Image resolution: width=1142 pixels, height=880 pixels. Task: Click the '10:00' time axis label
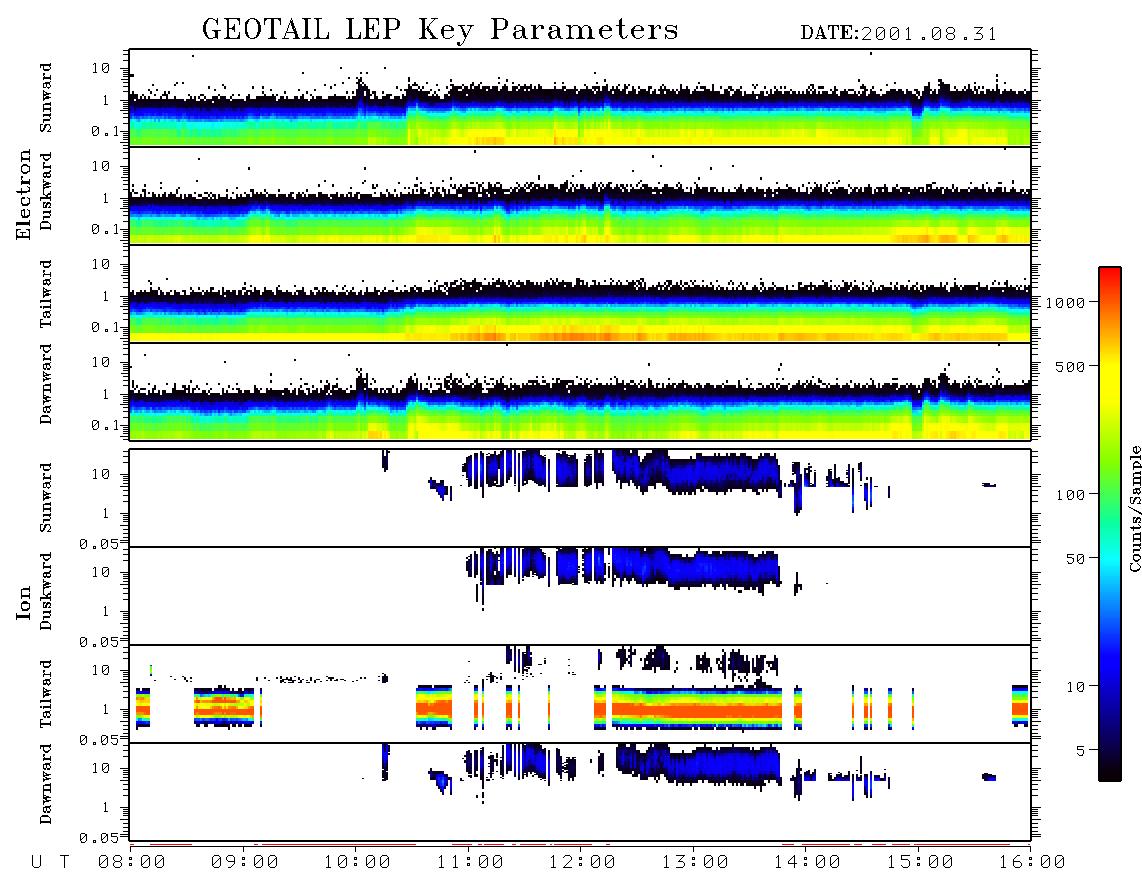pos(357,863)
